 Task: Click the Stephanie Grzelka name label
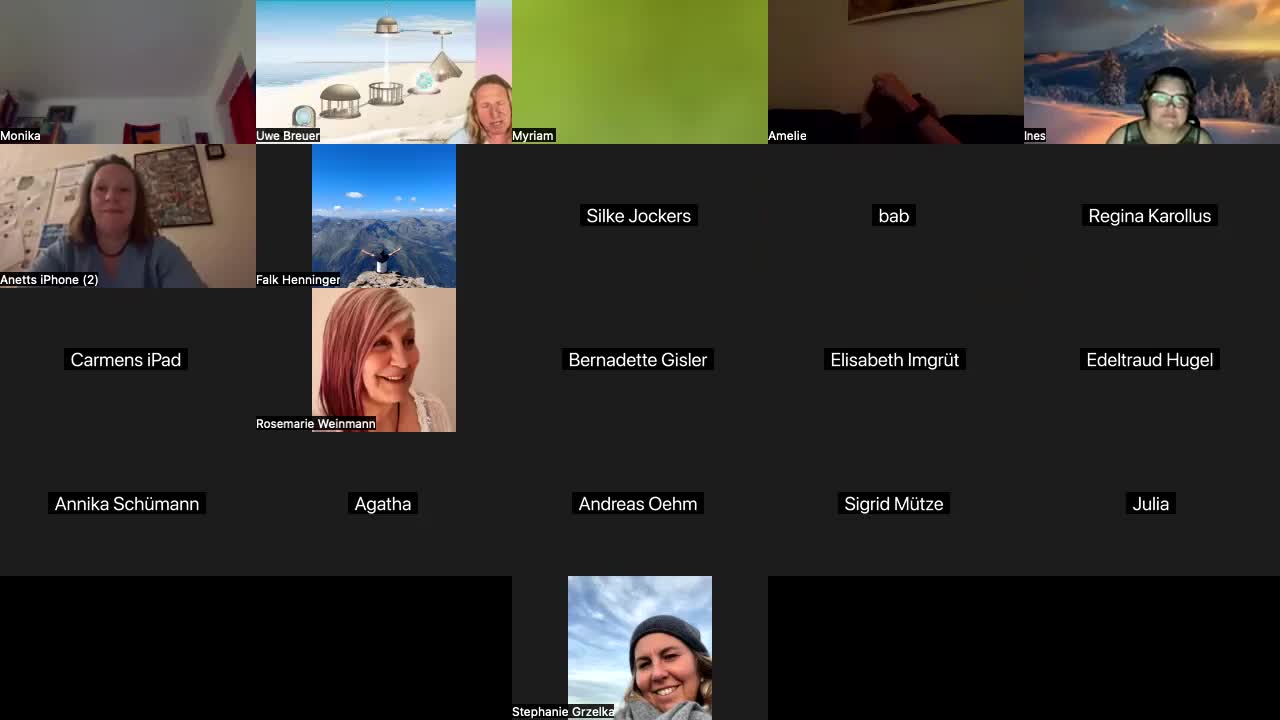click(x=563, y=712)
